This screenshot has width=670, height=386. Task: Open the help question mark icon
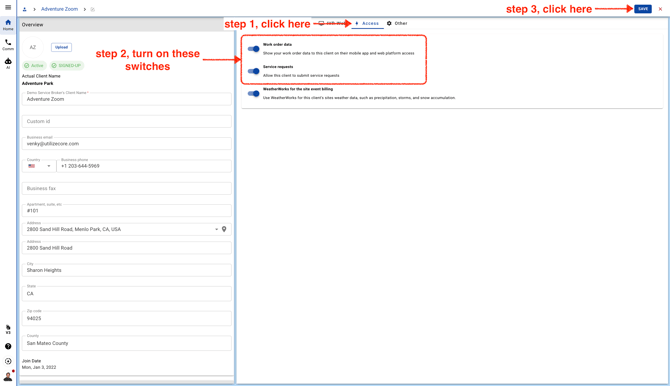pos(8,346)
